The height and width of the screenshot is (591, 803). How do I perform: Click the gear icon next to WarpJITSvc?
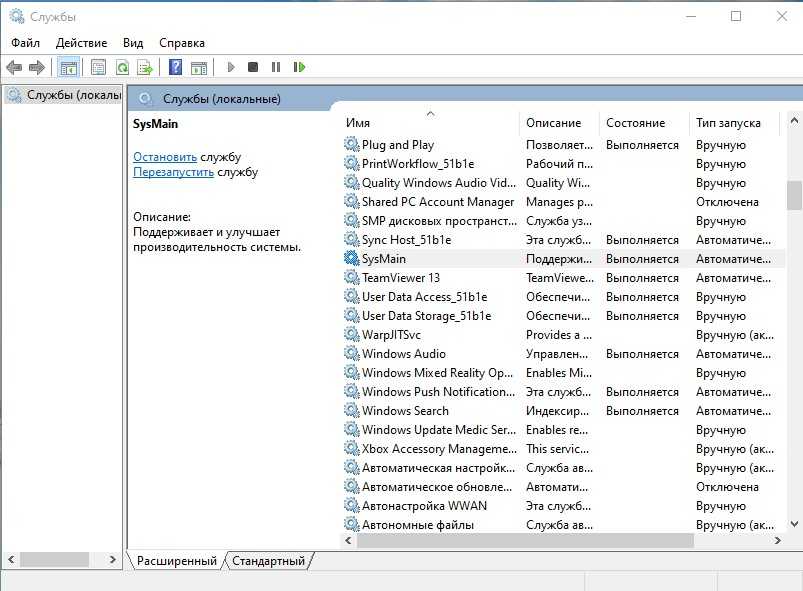click(351, 334)
